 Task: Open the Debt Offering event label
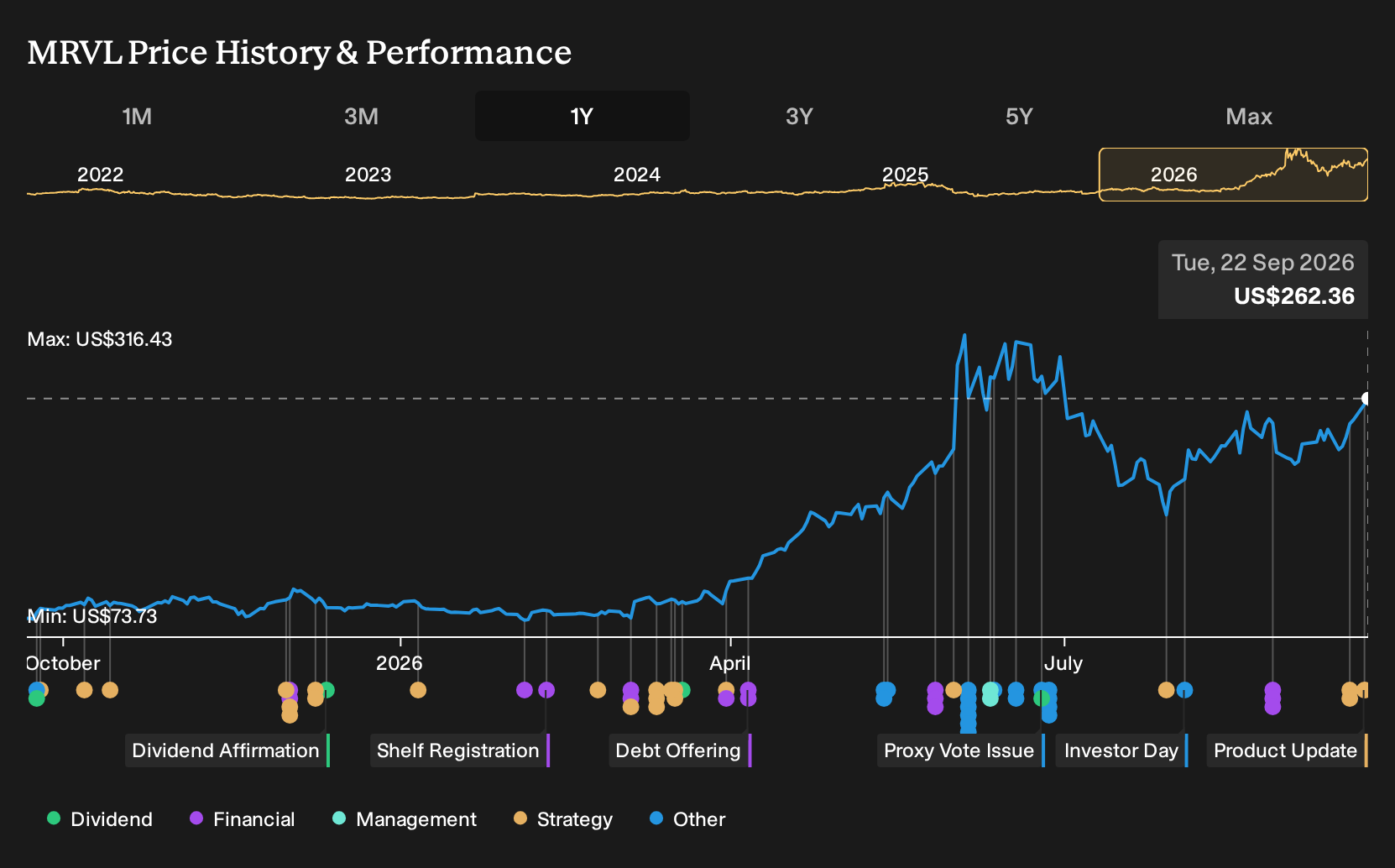tap(679, 750)
